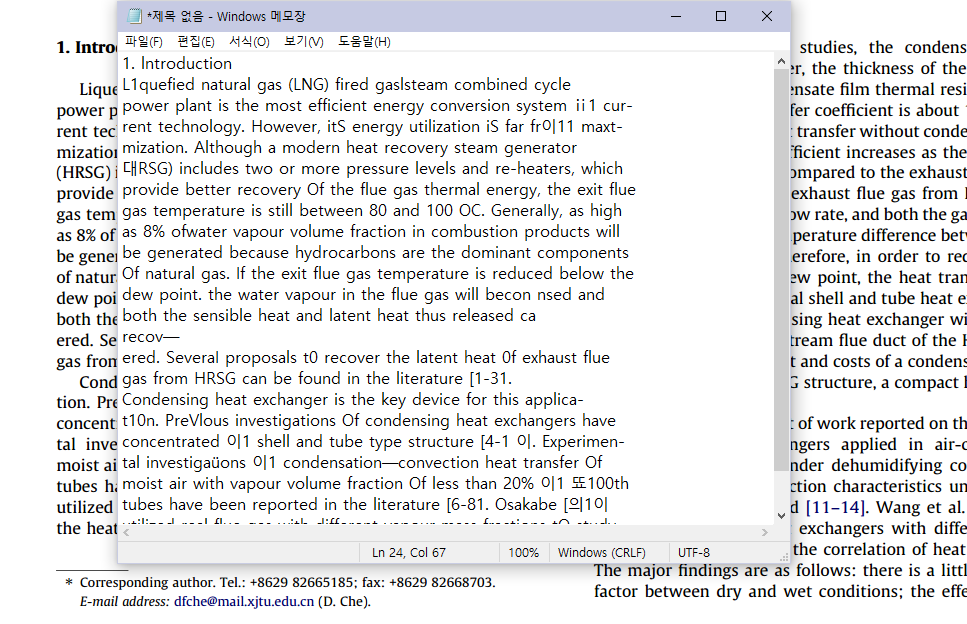The height and width of the screenshot is (624, 967).
Task: Click the UTF-8 encoding status entry
Action: [x=694, y=552]
